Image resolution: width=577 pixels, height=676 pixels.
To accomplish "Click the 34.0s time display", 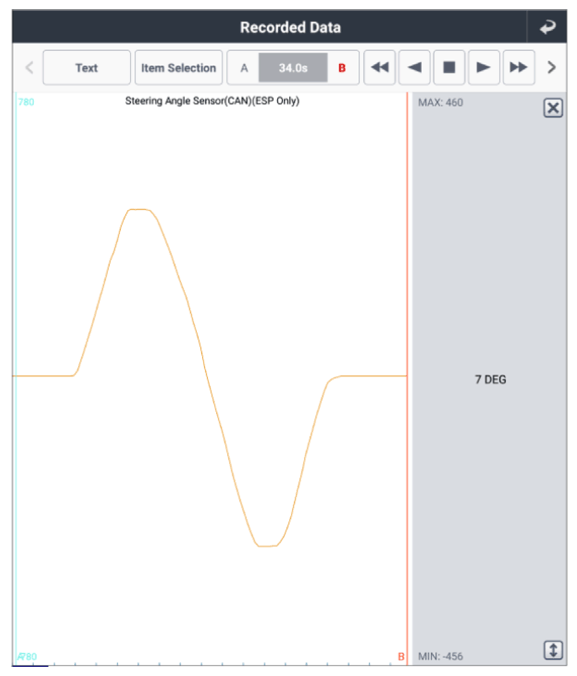I will coord(293,68).
